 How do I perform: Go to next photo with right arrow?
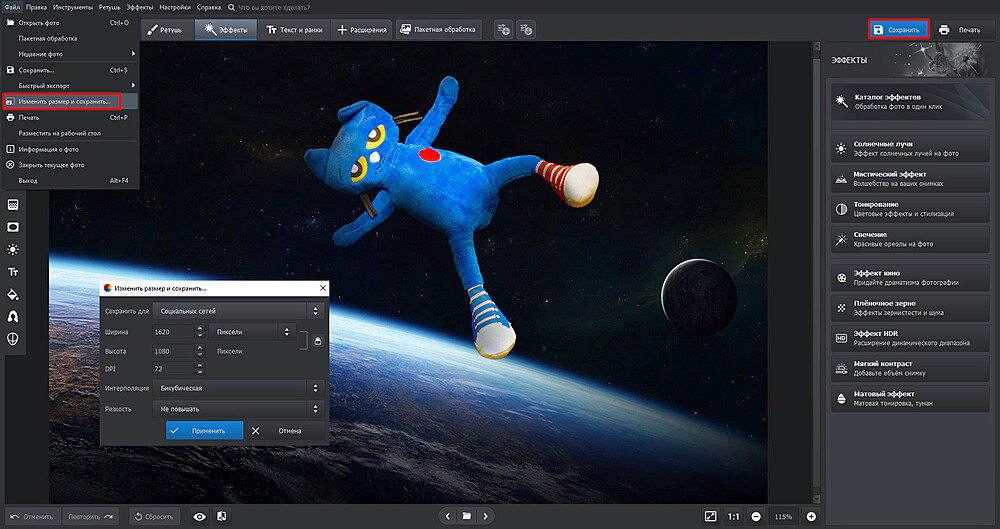click(485, 516)
